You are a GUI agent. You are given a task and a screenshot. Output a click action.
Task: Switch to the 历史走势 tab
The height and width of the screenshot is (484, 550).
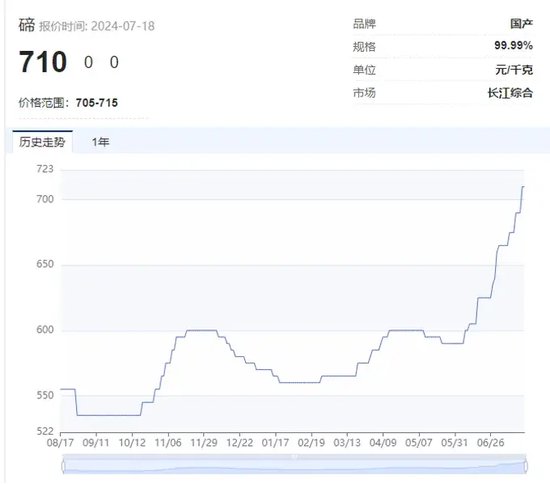[42, 142]
